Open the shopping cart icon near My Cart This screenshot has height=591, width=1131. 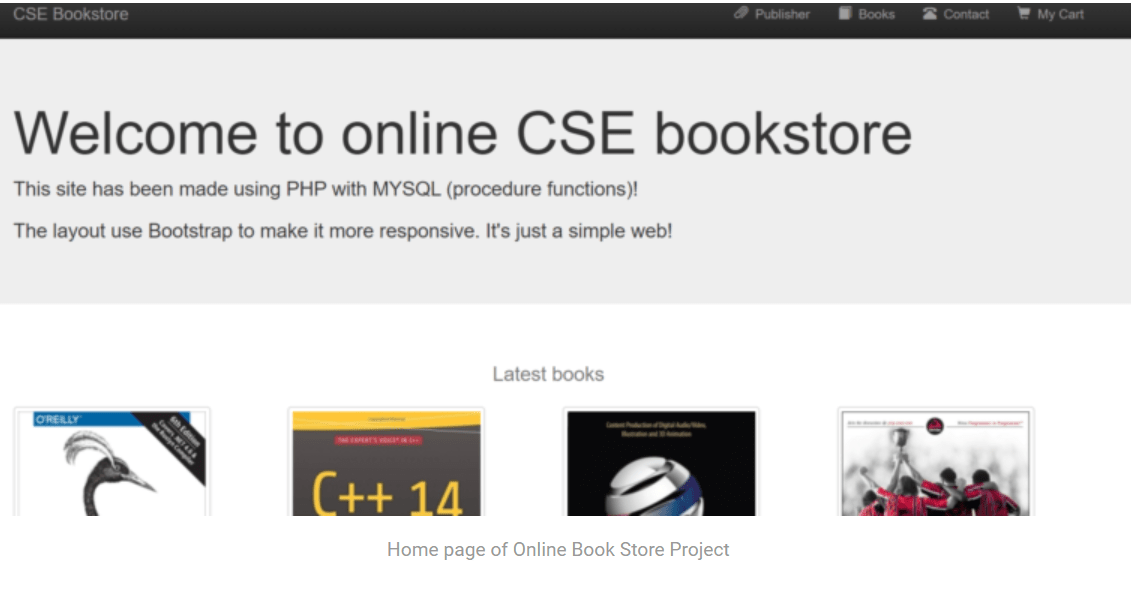[1022, 14]
